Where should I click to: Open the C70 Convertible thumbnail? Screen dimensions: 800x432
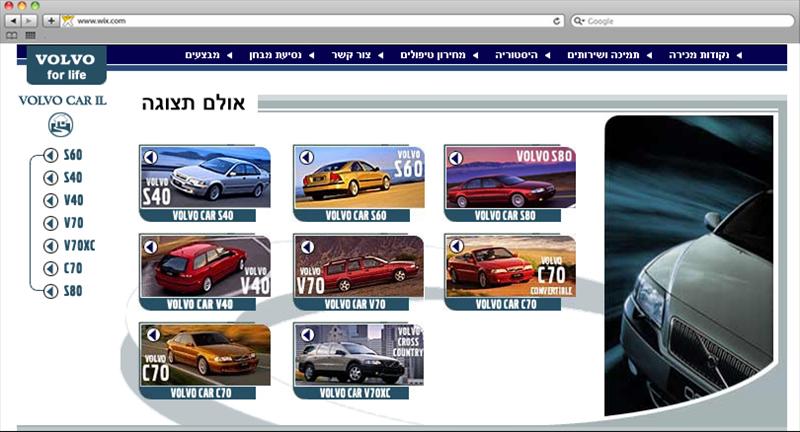(511, 266)
